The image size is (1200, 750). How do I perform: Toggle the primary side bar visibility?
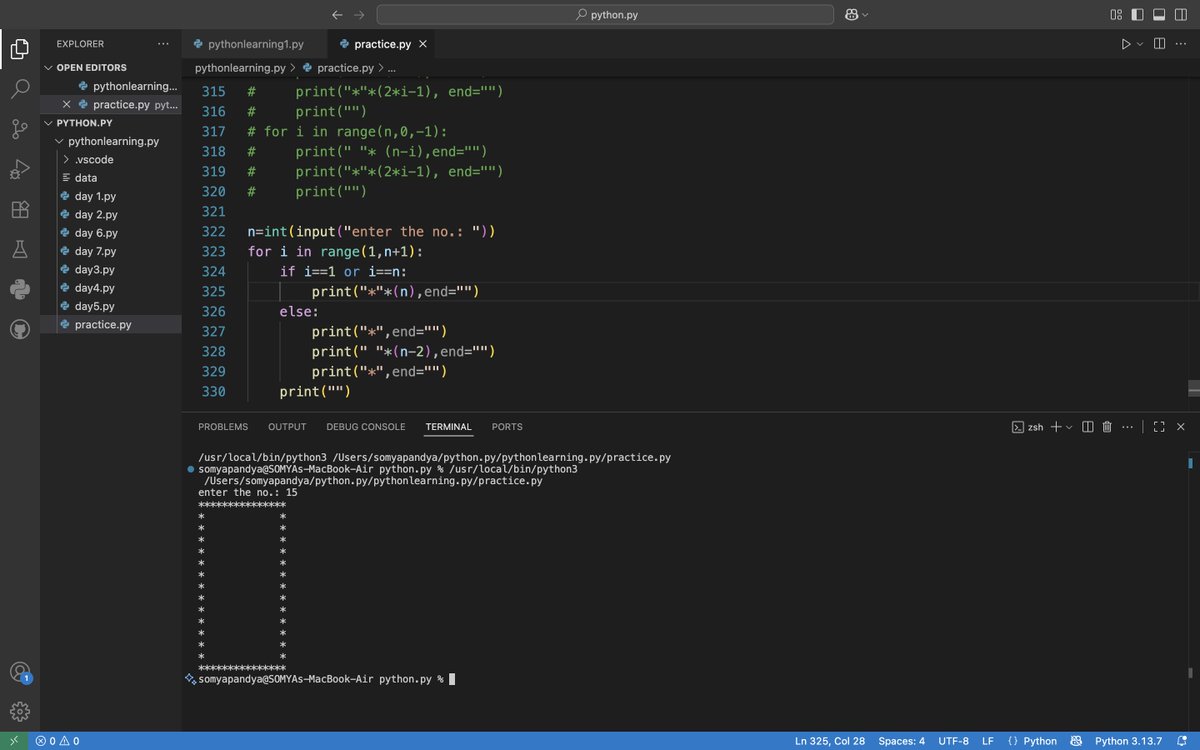(1139, 15)
